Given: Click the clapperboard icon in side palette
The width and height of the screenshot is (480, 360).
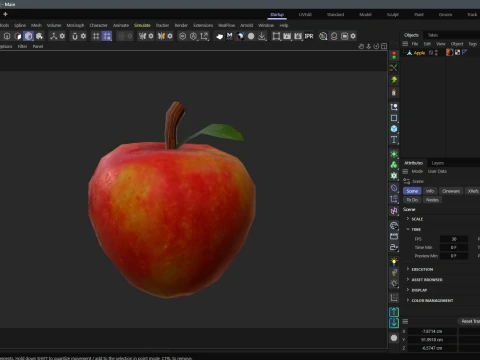Looking at the screenshot, I should pyautogui.click(x=394, y=236).
